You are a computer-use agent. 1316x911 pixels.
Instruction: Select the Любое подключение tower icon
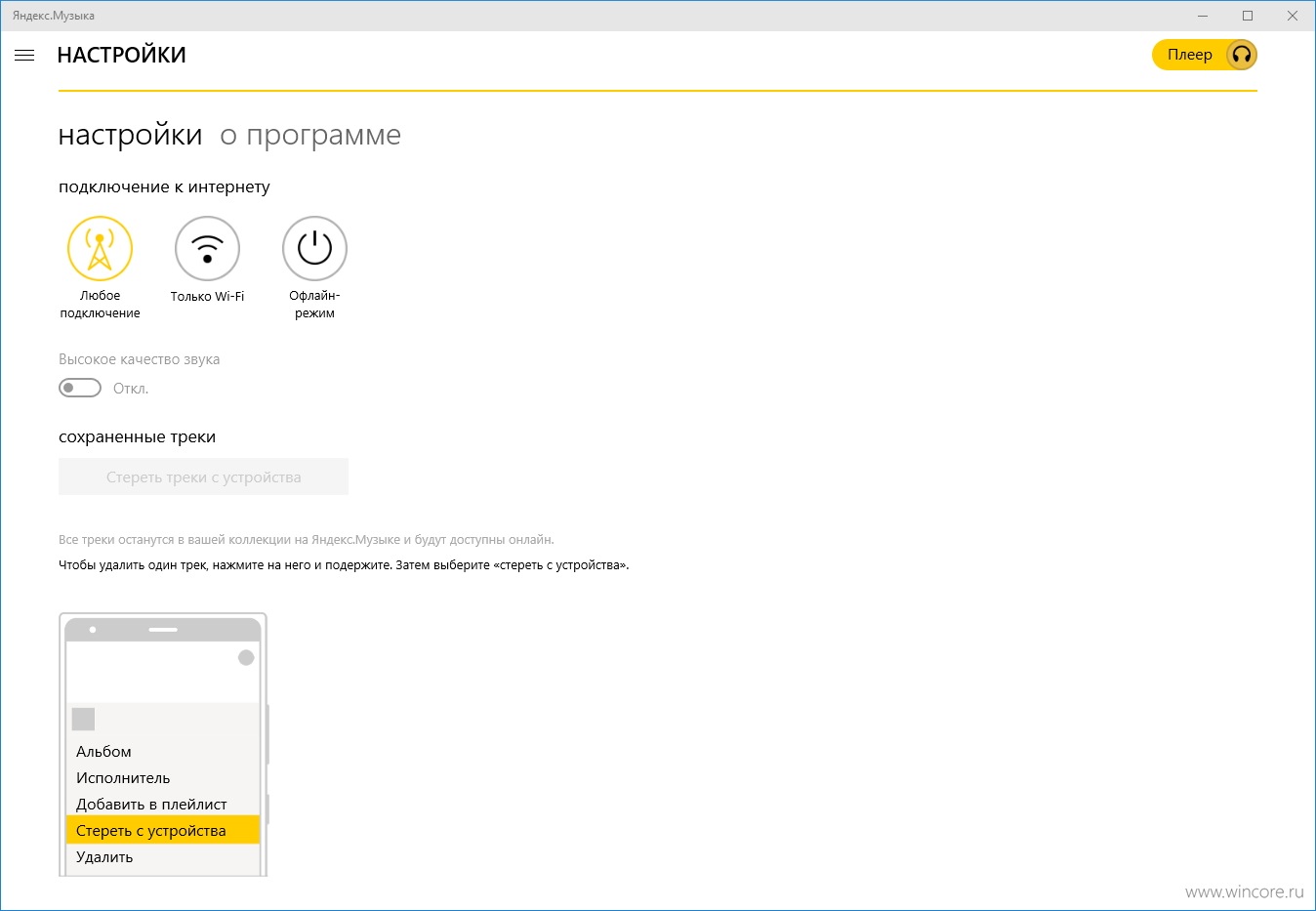click(100, 248)
